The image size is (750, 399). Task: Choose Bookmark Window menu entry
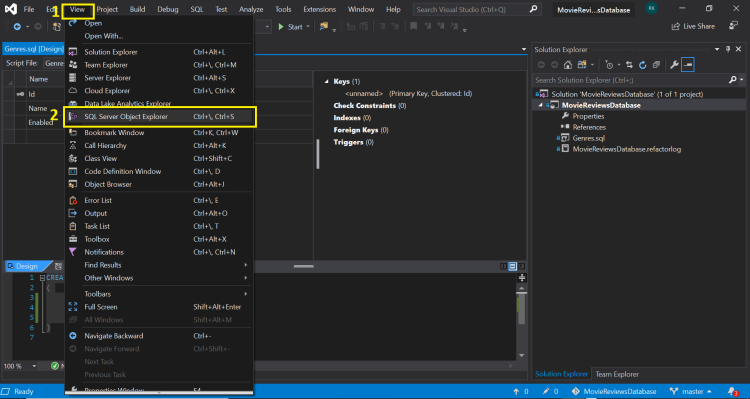pos(159,133)
